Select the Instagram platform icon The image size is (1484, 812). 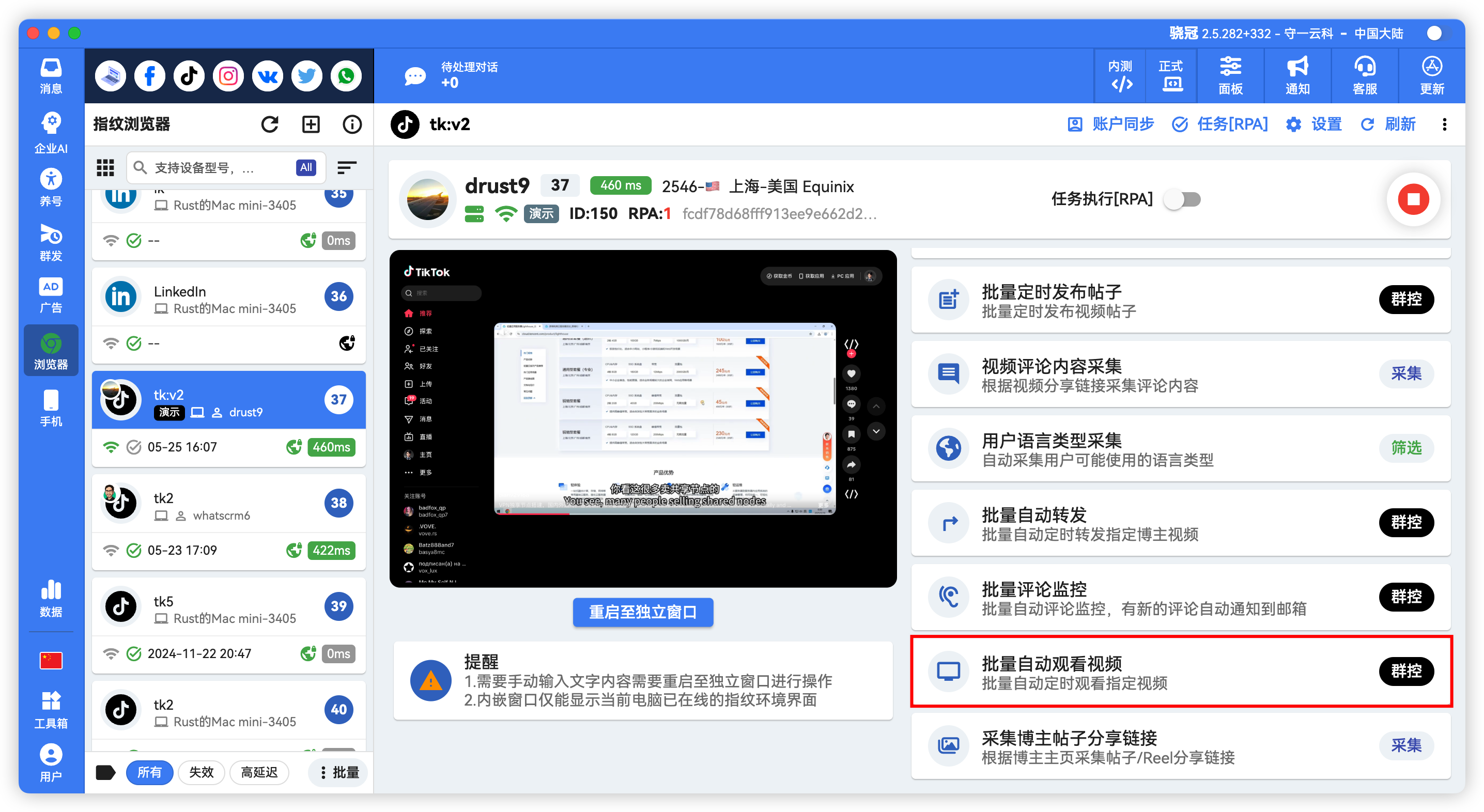(227, 75)
